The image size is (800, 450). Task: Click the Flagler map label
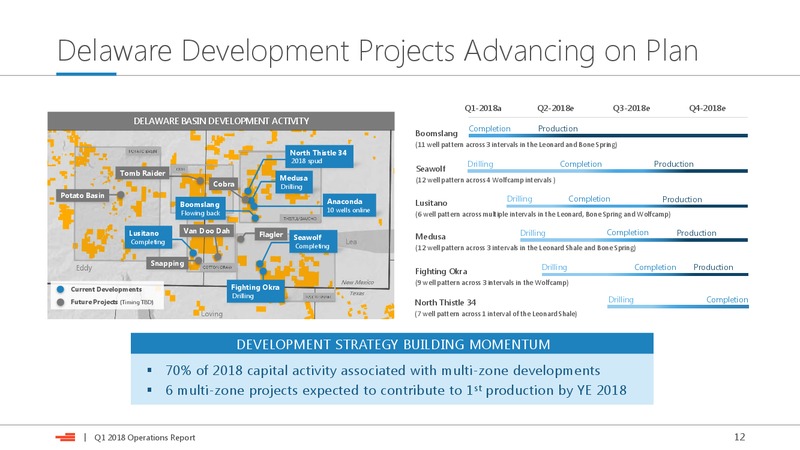270,234
